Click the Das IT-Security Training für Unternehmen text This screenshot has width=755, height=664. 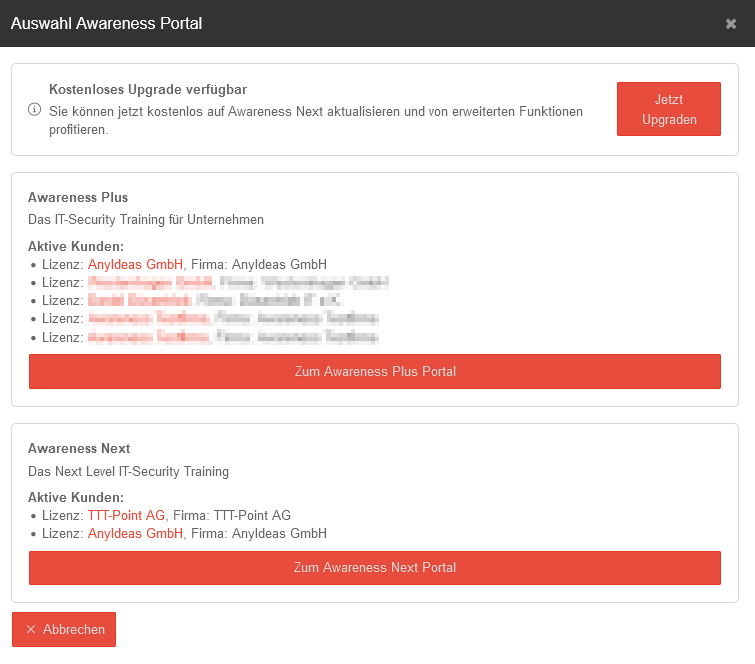pyautogui.click(x=146, y=219)
